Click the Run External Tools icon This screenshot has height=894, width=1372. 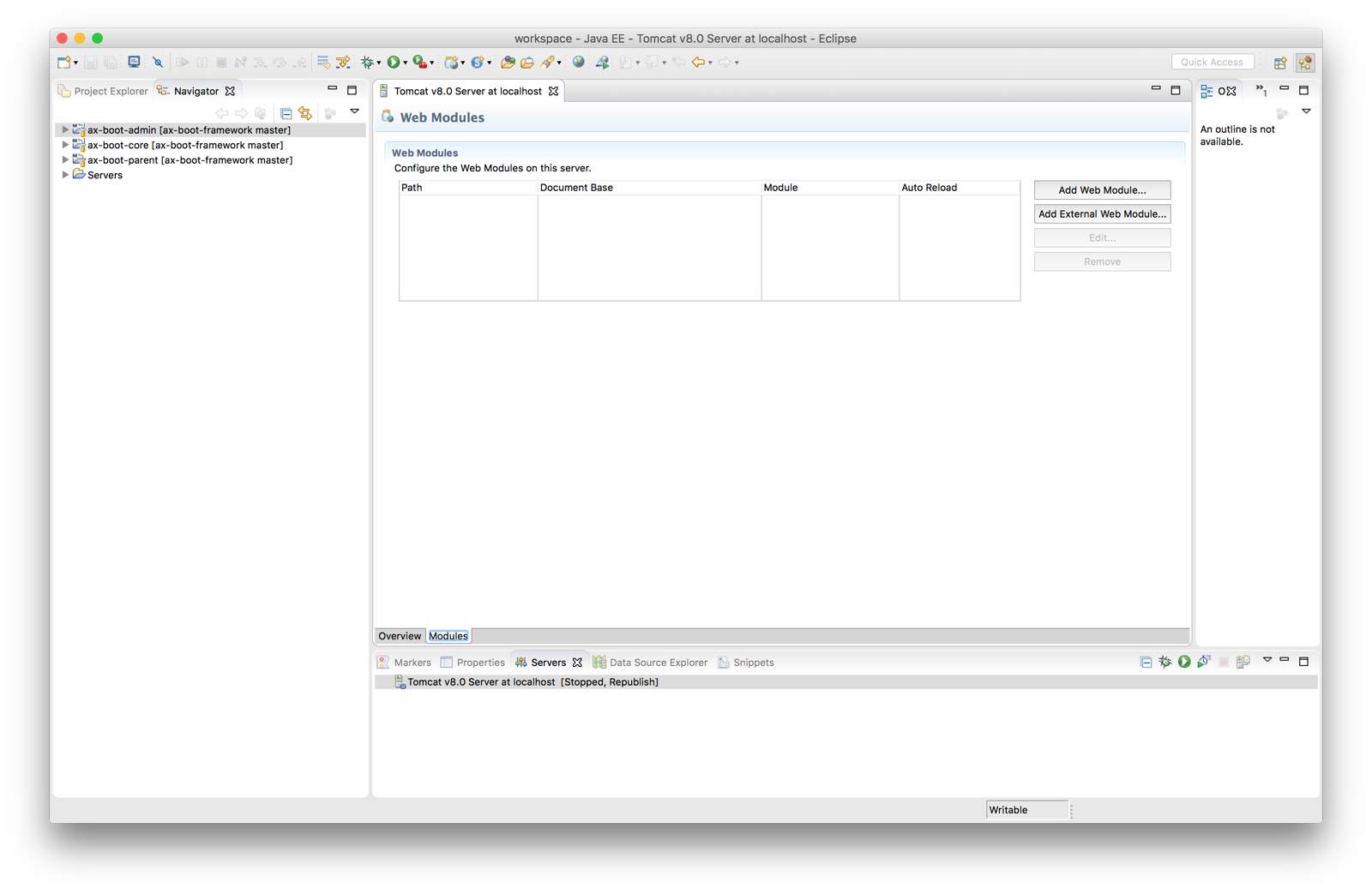419,62
